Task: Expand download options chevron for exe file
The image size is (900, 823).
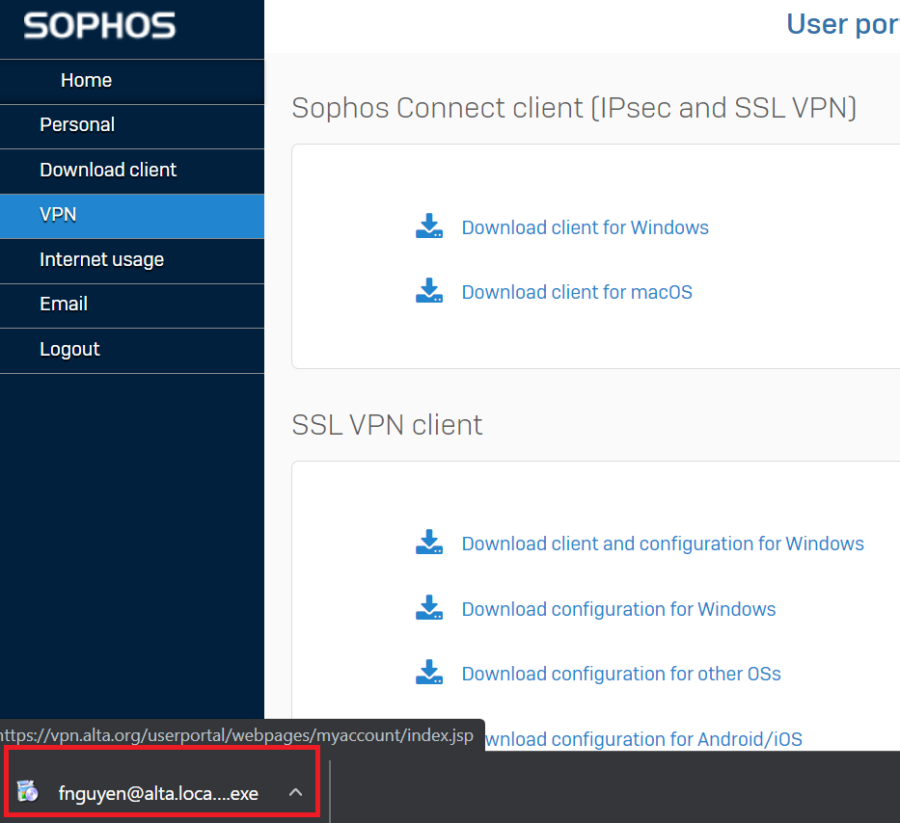Action: 296,793
